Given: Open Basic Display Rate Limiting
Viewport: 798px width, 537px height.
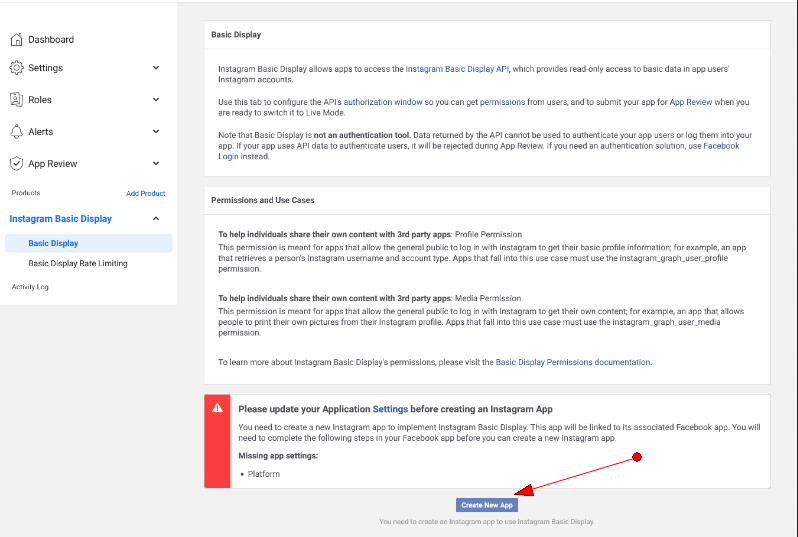Looking at the screenshot, I should [77, 264].
